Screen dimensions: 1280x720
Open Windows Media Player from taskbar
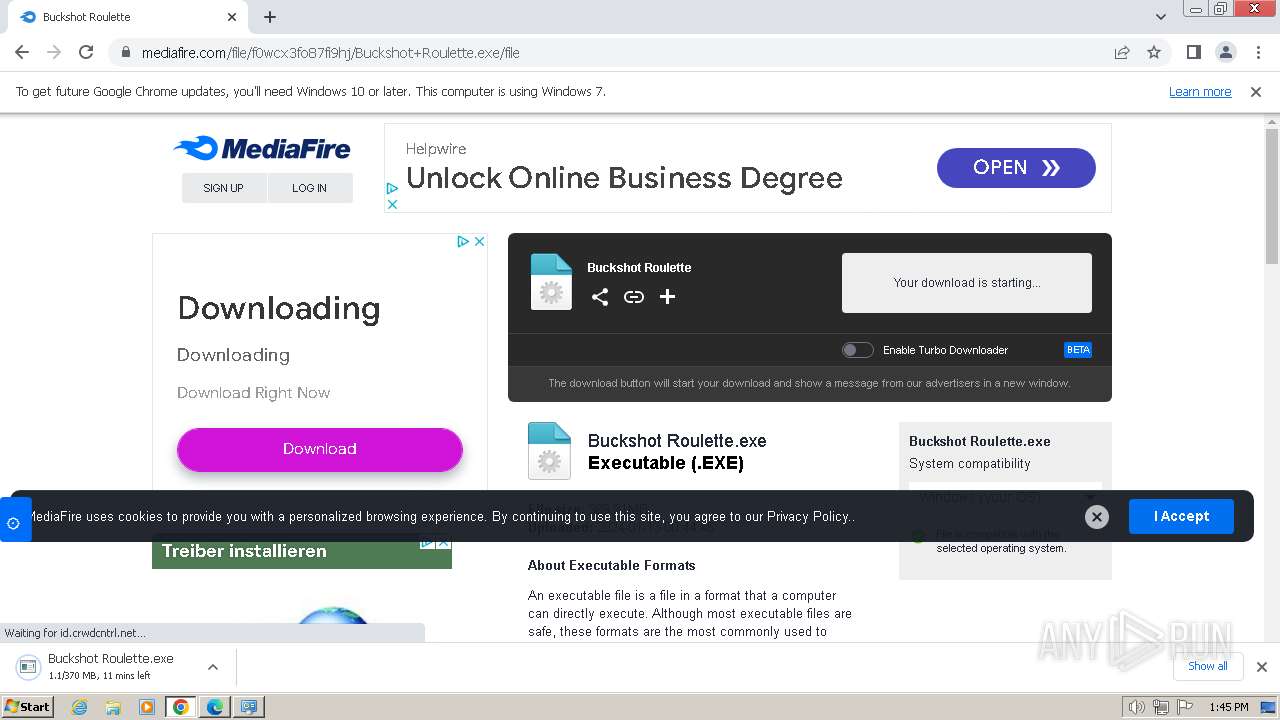147,707
